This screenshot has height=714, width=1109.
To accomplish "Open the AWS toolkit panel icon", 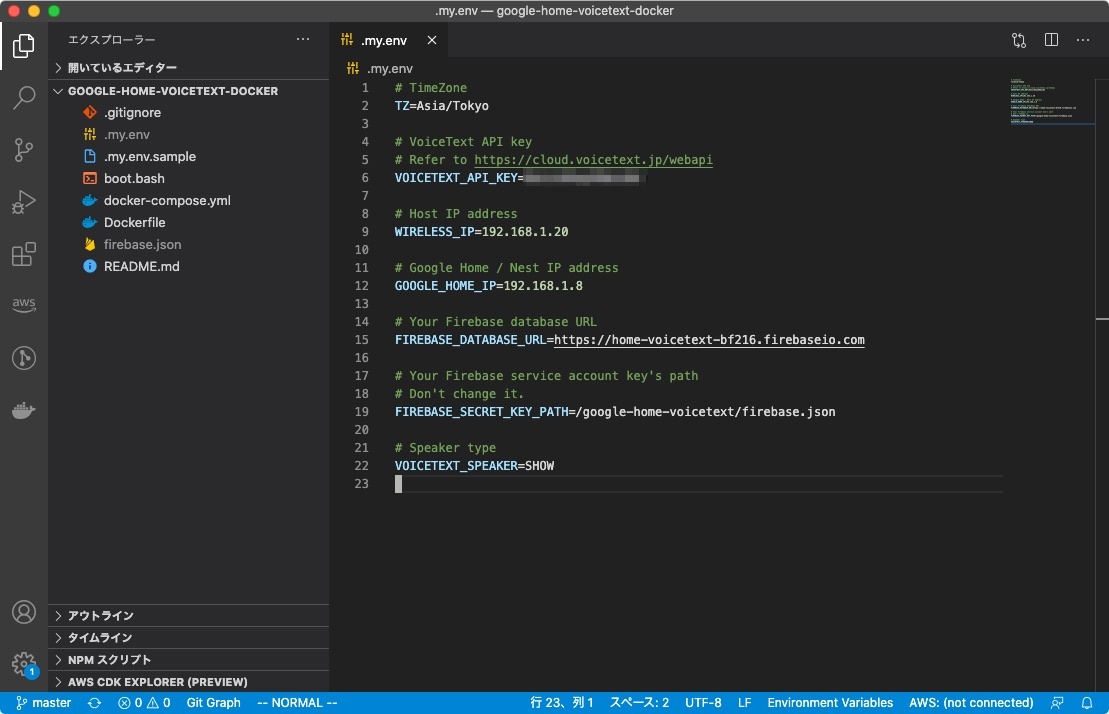I will (24, 305).
